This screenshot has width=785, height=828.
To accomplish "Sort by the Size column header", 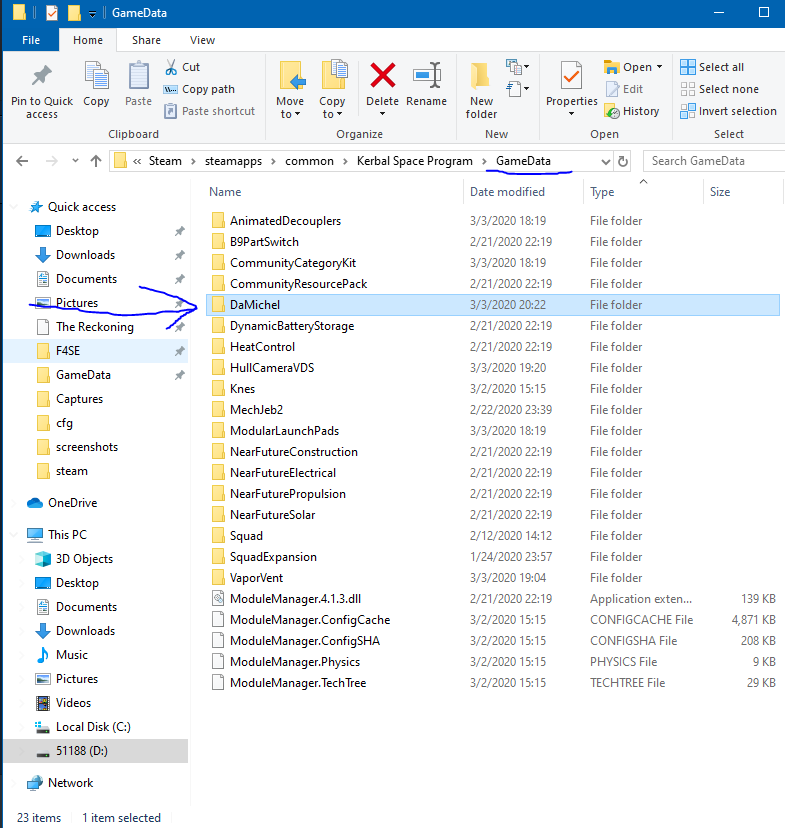I will [x=720, y=192].
